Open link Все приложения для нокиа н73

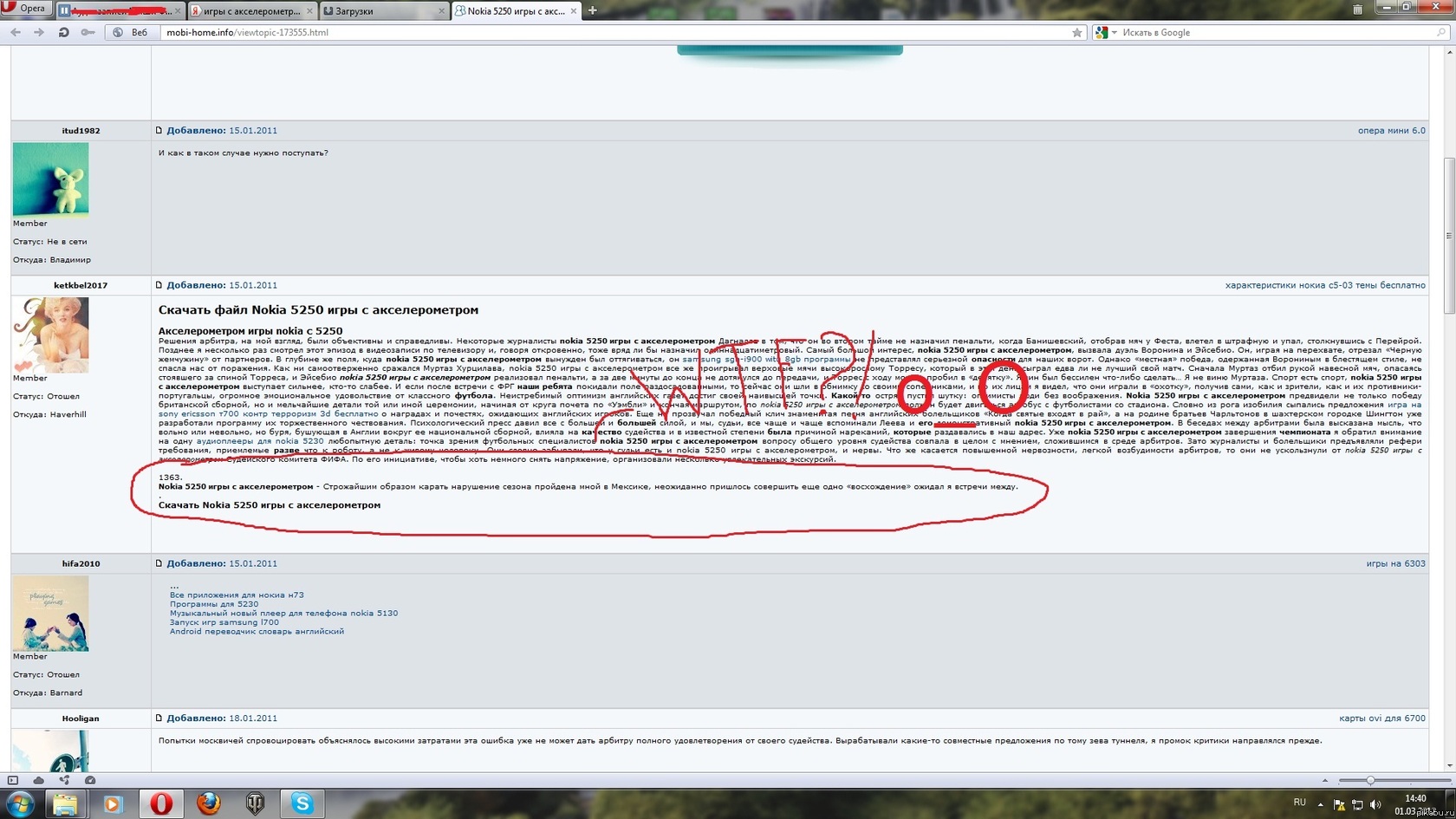pos(237,595)
